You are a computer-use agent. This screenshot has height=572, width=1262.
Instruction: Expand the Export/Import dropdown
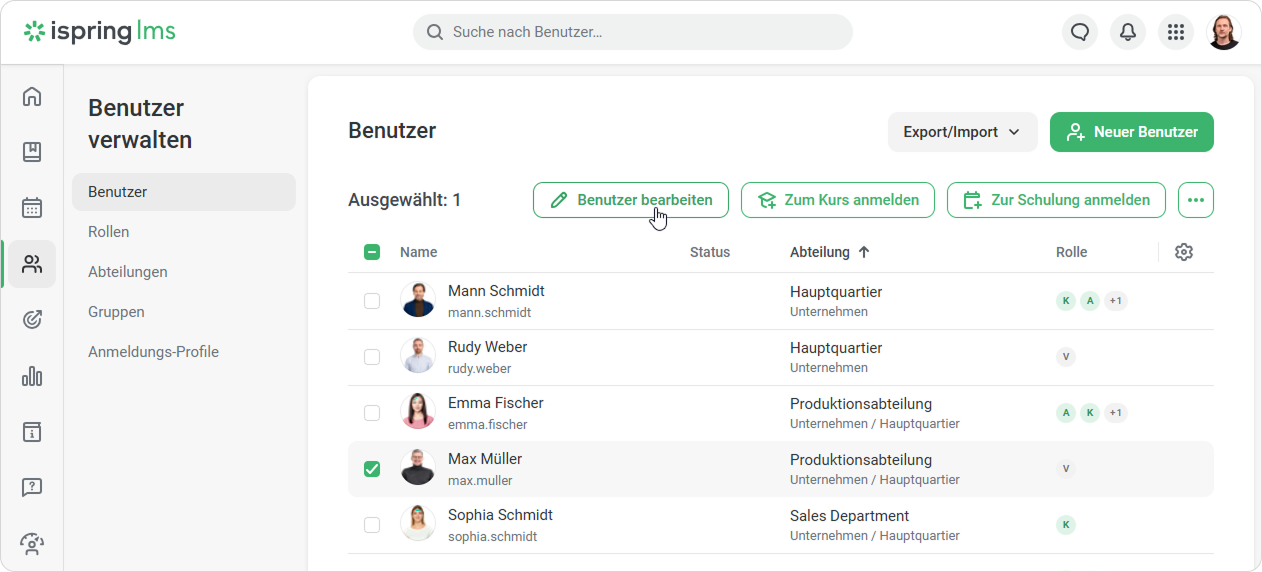[961, 132]
